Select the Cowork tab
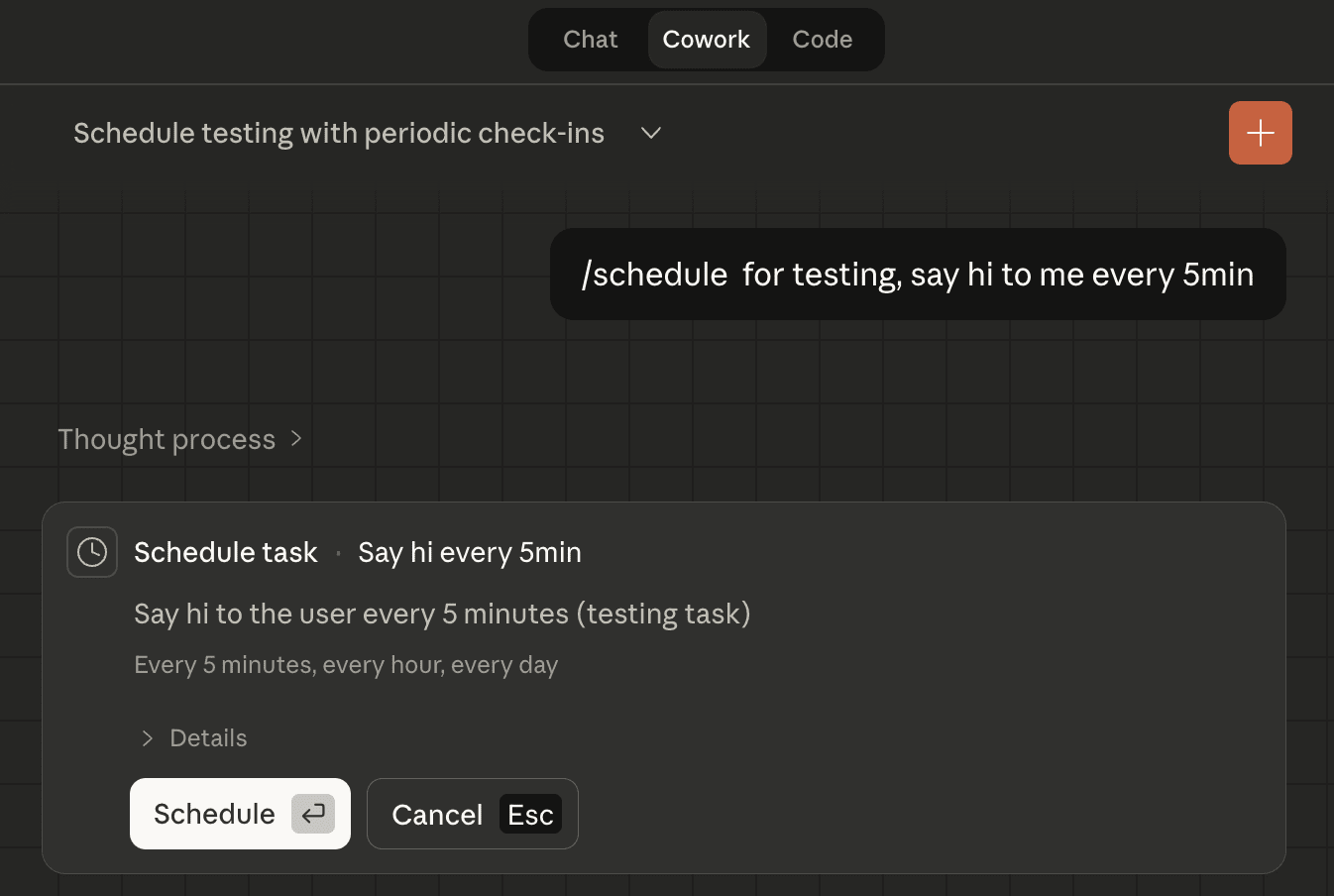The height and width of the screenshot is (896, 1334). (707, 40)
